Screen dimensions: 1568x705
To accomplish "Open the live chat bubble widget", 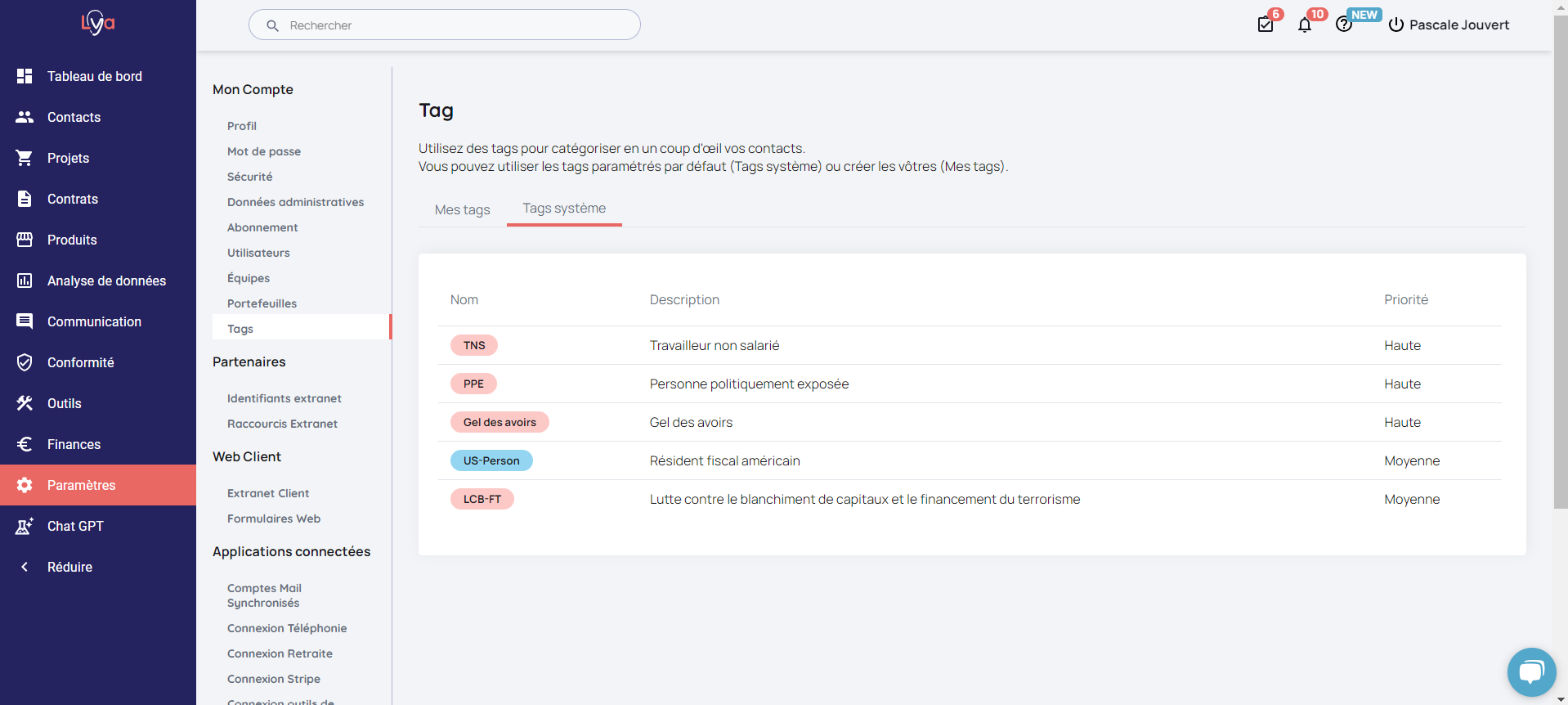I will coord(1530,672).
